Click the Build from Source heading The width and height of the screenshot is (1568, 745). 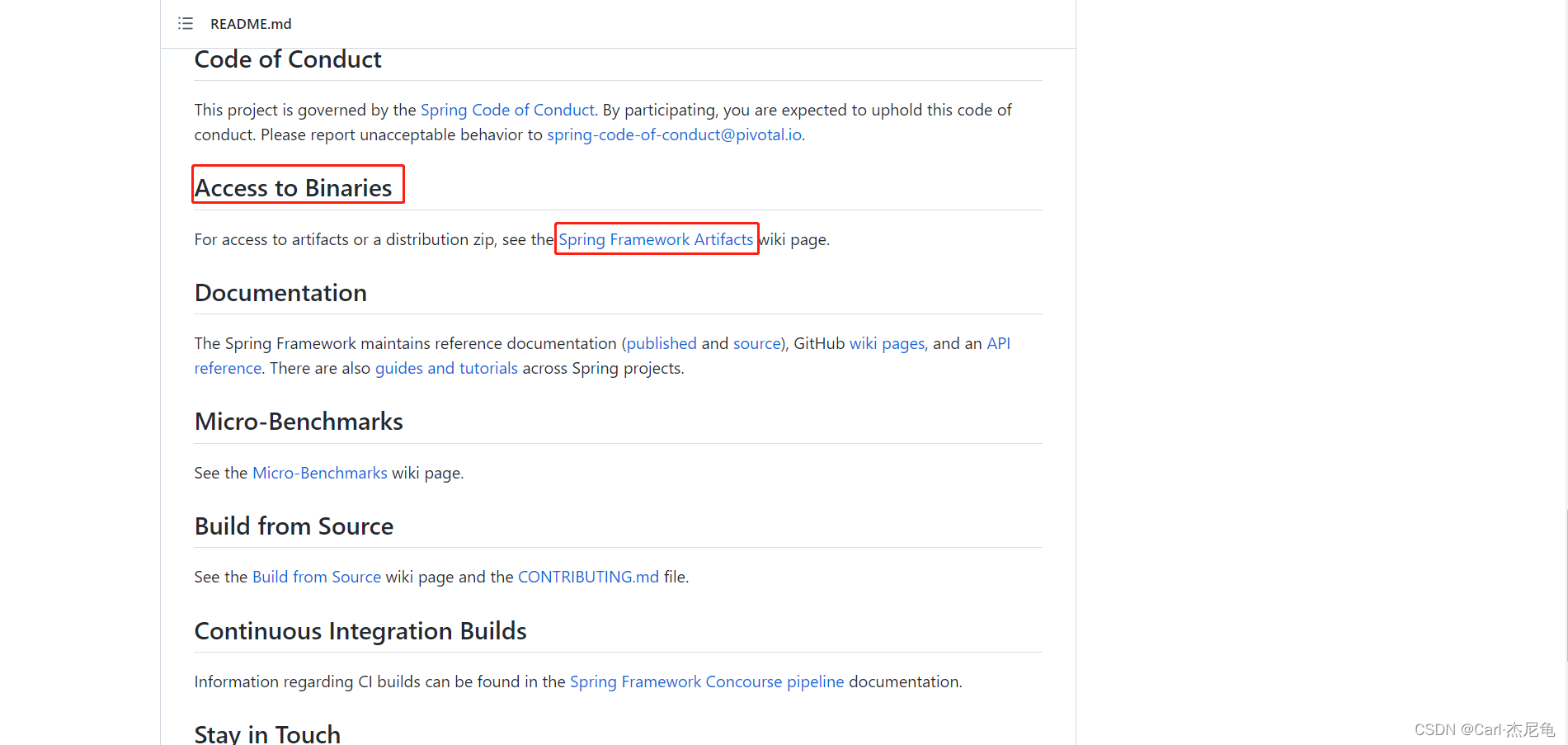[294, 526]
